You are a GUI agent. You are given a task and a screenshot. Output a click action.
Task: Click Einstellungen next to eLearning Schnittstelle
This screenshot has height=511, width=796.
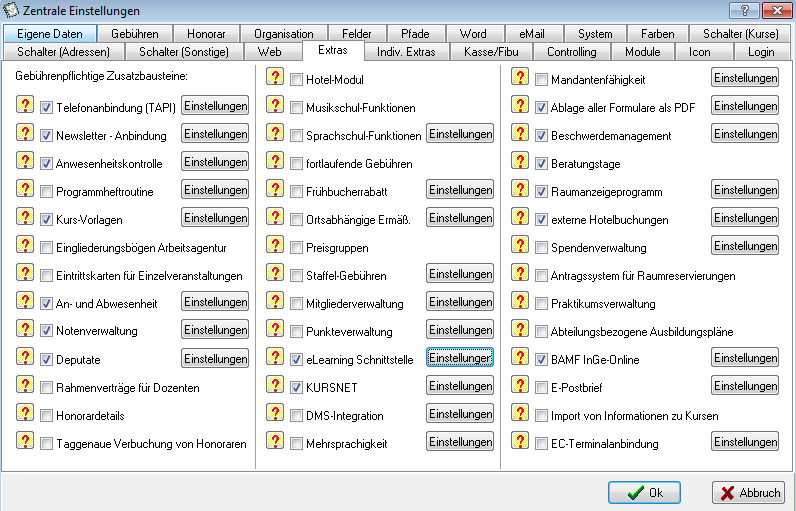(x=460, y=358)
